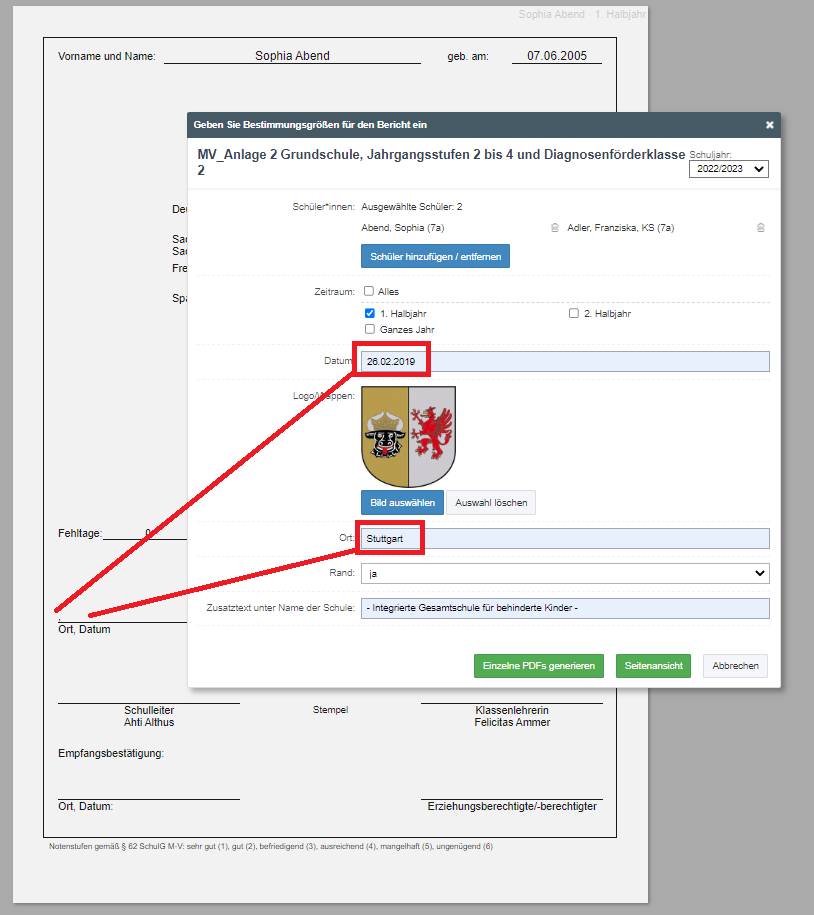Uncheck the 1. Halbjahr checkbox
814x915 pixels.
[369, 313]
